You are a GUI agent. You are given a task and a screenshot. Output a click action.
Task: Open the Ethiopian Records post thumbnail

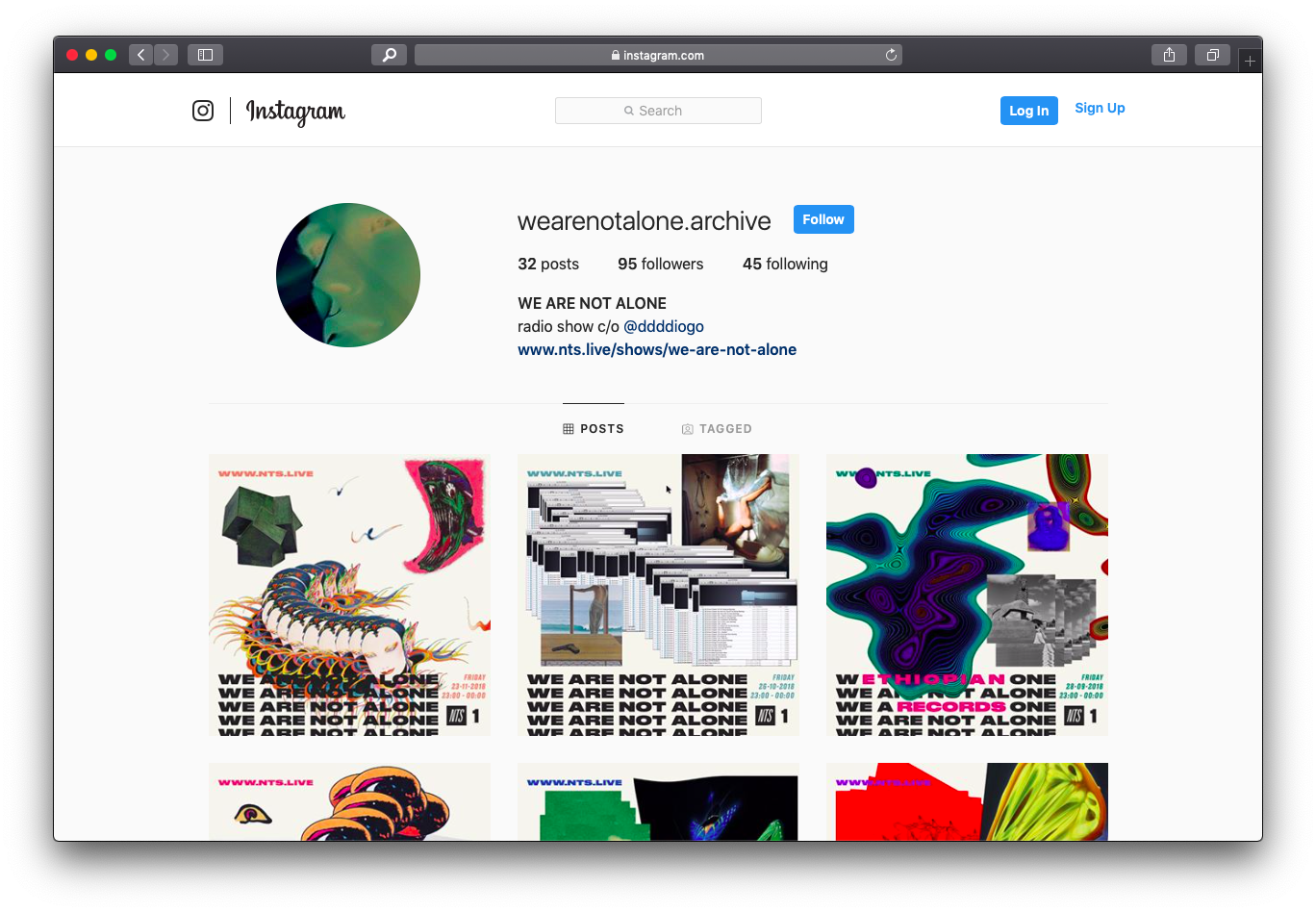pyautogui.click(x=967, y=595)
